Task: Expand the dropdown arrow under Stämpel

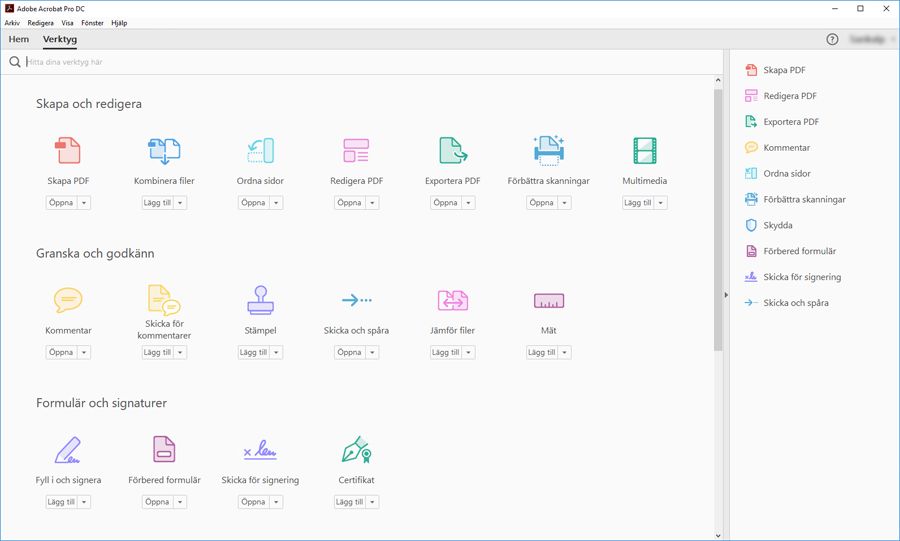Action: 276,352
